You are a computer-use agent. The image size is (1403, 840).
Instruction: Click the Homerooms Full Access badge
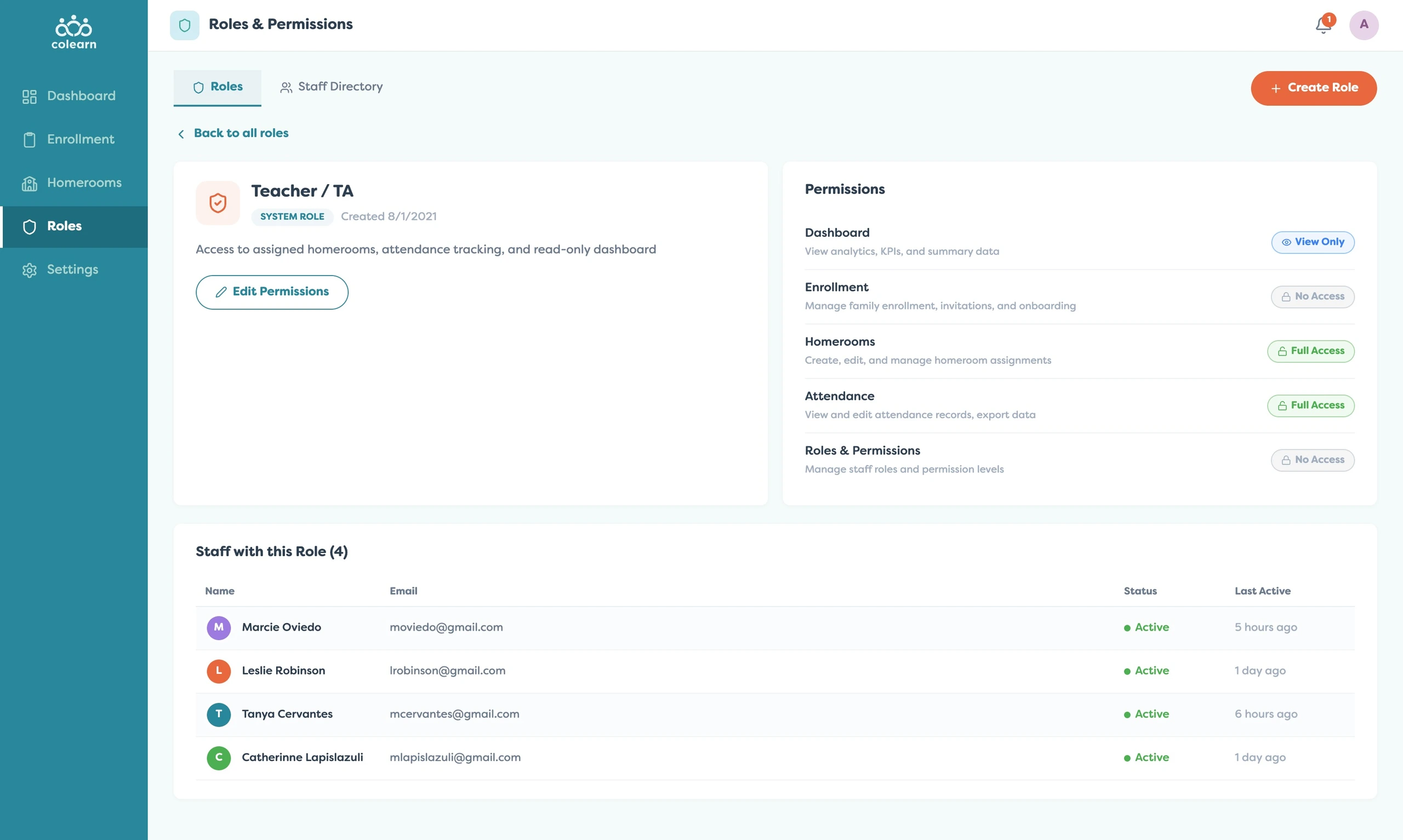pyautogui.click(x=1311, y=351)
